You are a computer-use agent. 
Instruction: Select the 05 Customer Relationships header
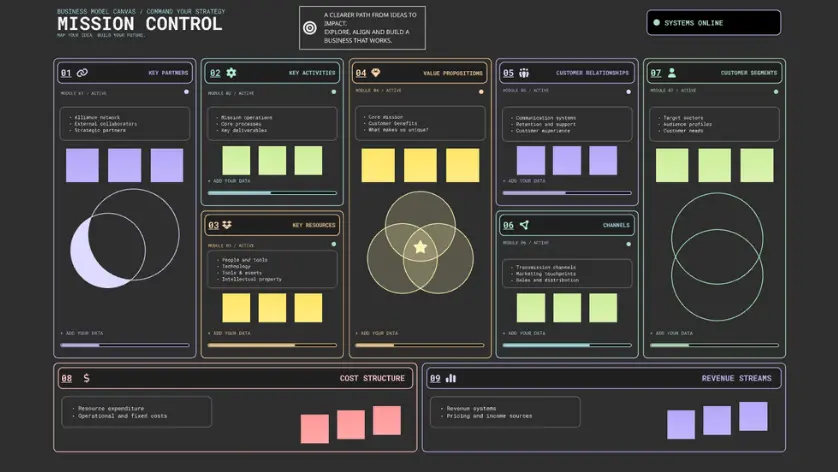(567, 73)
